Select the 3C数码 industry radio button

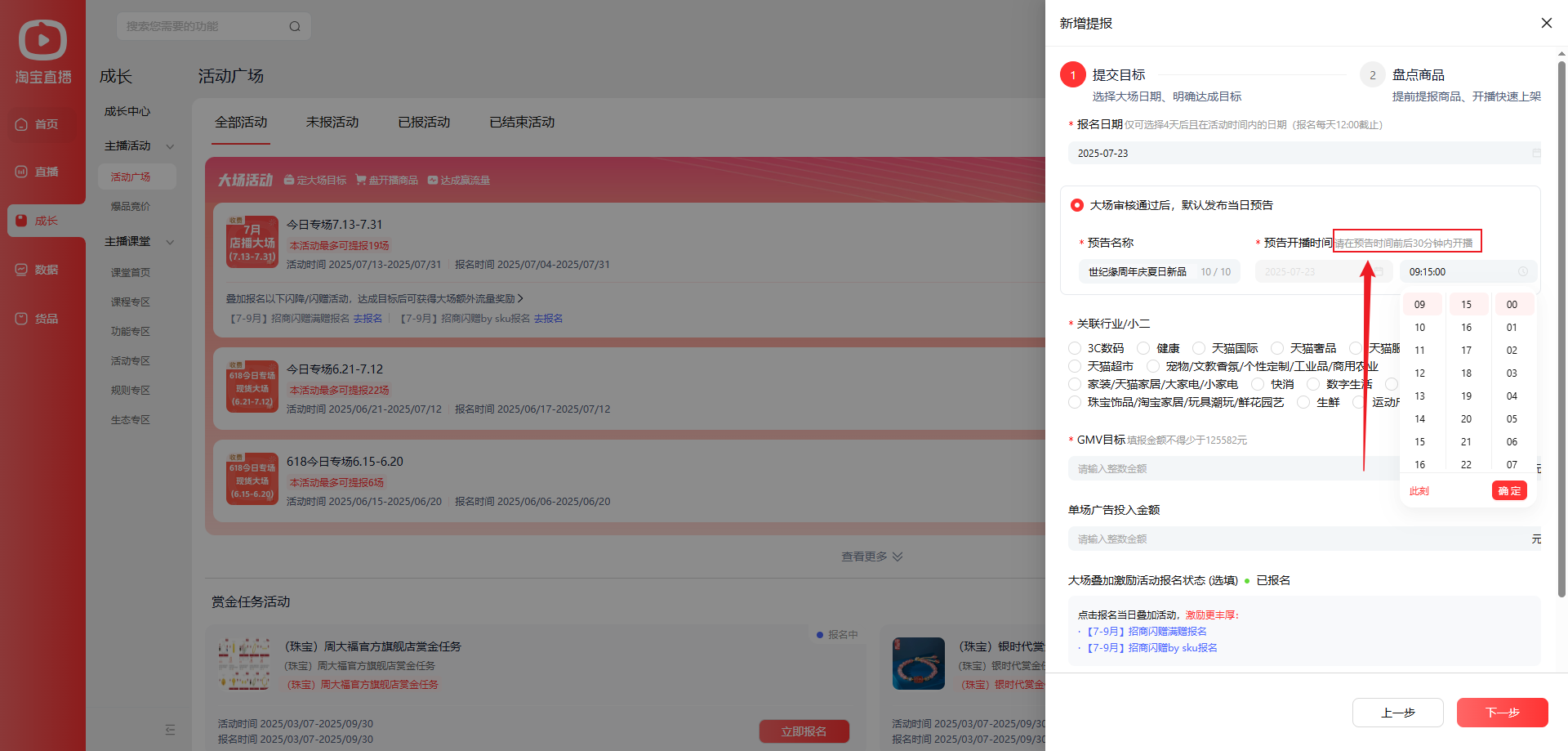[x=1076, y=348]
